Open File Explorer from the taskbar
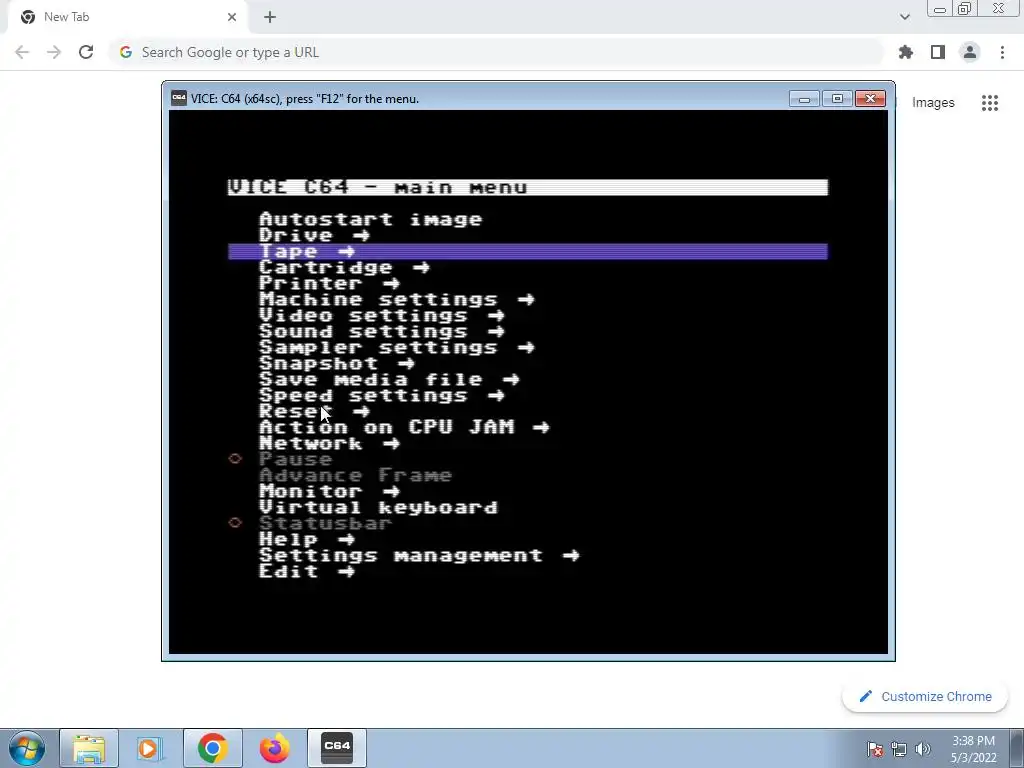The image size is (1024, 768). [89, 748]
